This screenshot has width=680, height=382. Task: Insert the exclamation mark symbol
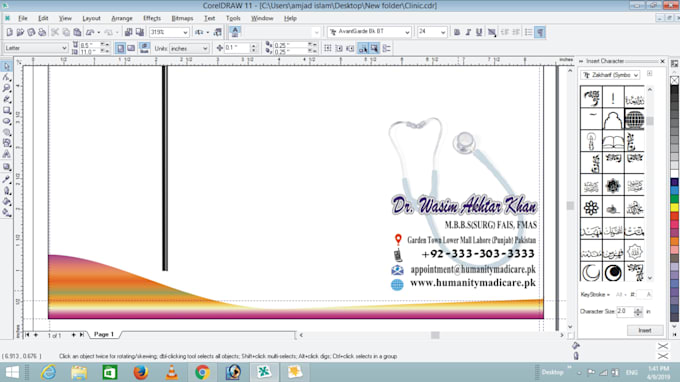pos(613,98)
